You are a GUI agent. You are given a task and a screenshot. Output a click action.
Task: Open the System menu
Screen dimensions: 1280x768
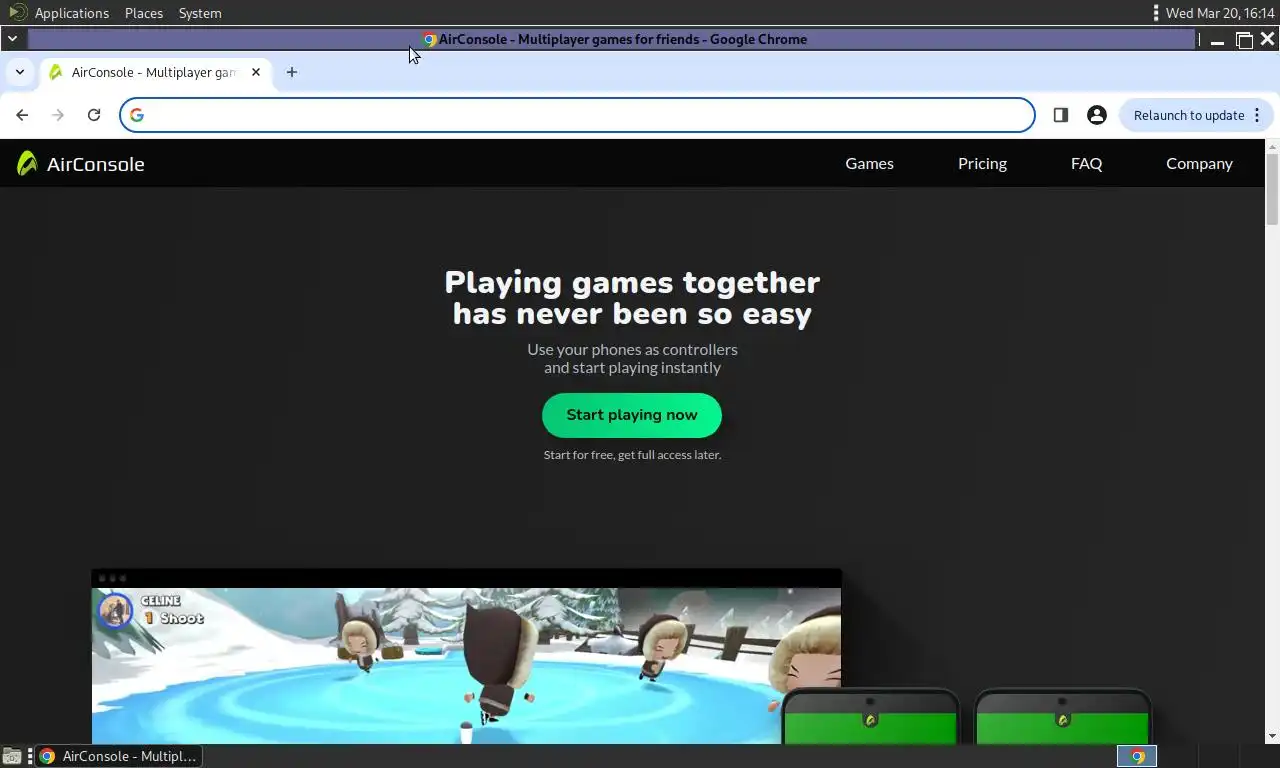(200, 13)
